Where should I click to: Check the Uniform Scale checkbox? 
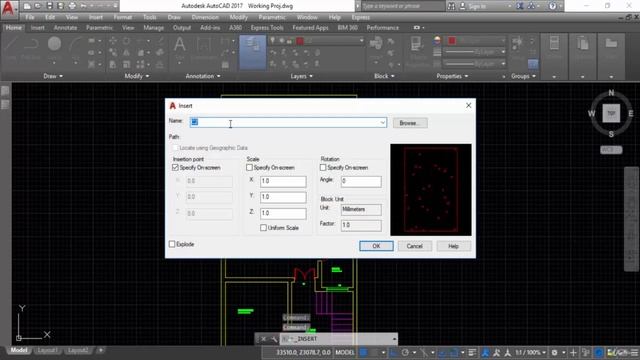(263, 228)
